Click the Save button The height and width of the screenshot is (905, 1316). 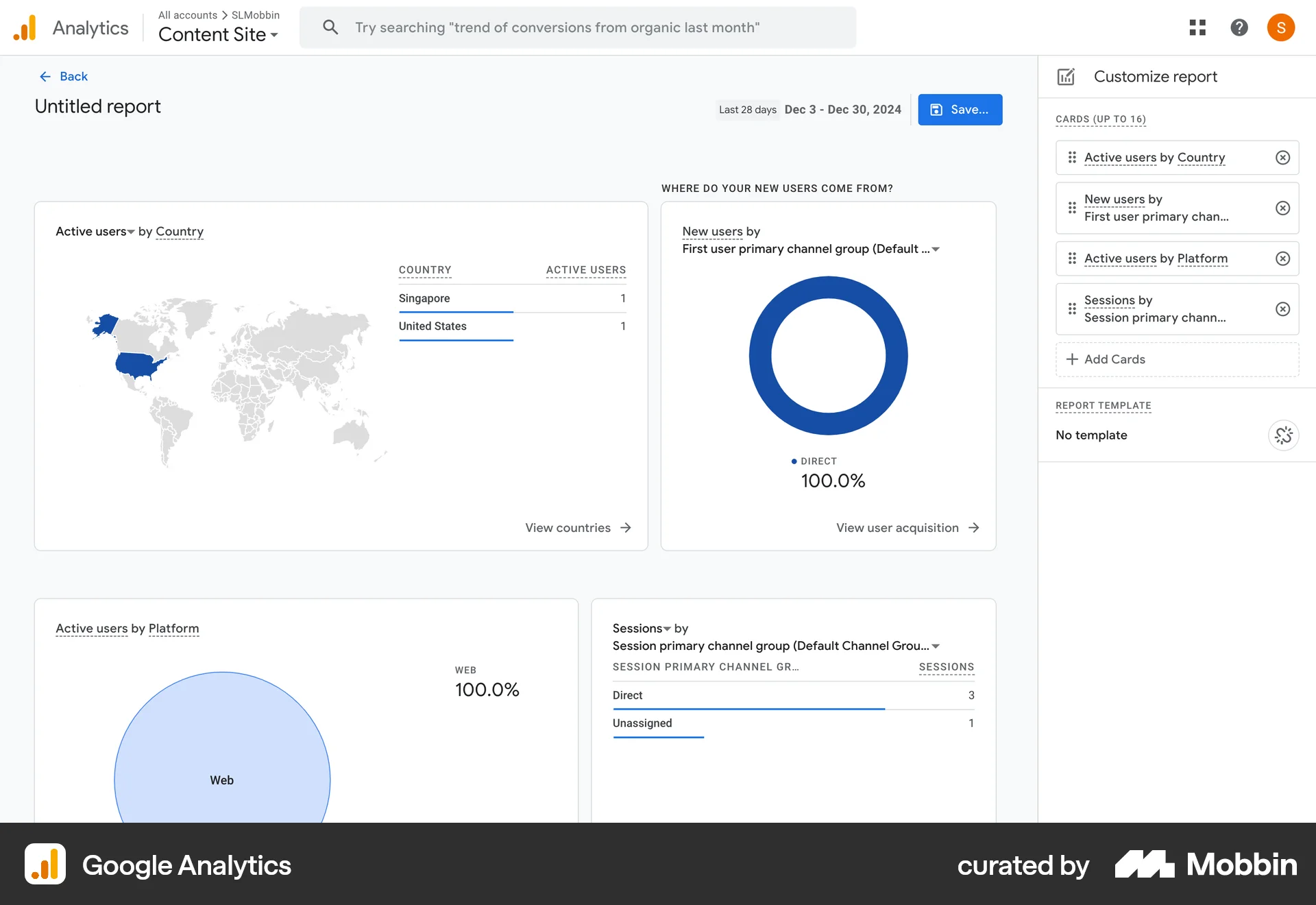pos(960,110)
